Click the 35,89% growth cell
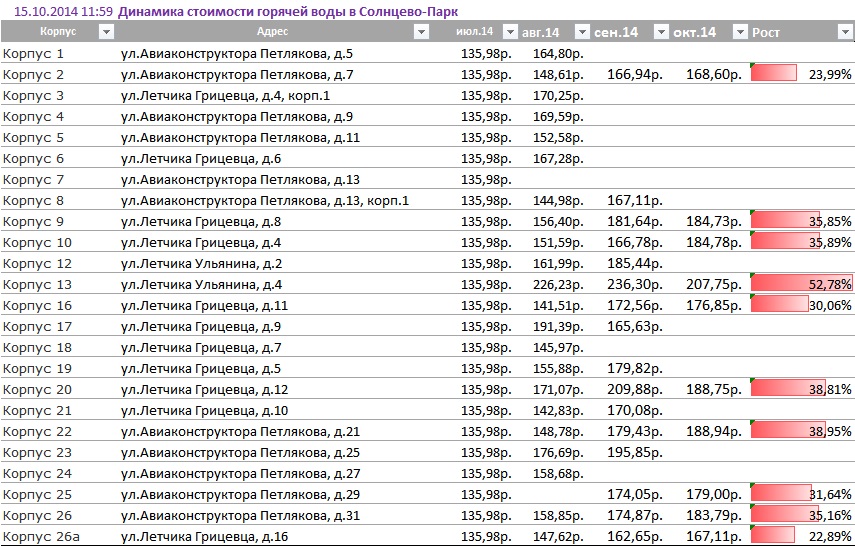The width and height of the screenshot is (855, 546). click(801, 242)
